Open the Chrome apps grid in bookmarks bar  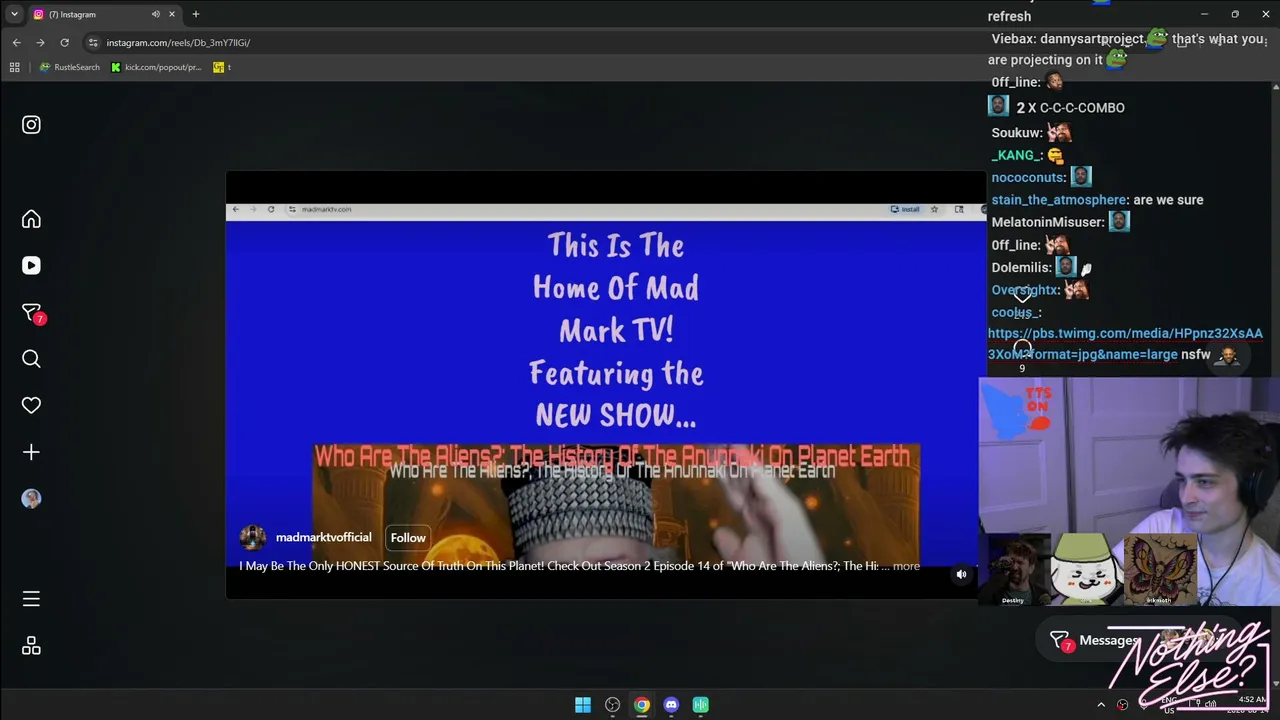(x=14, y=67)
